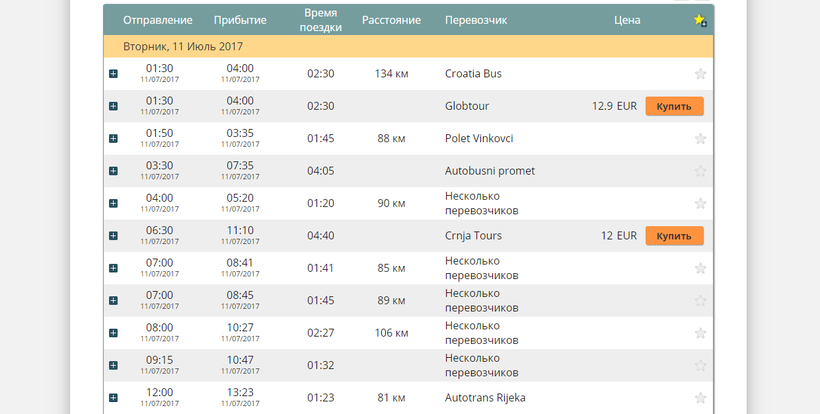Screen dimensions: 820x414
Task: Click the Вторник, 11 Июль 2017 date bar
Action: [408, 46]
